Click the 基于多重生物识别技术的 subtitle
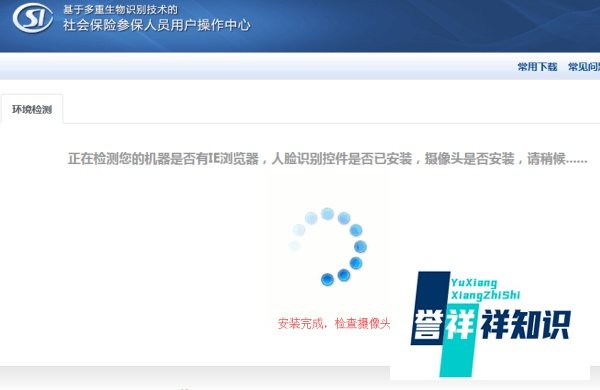This screenshot has height=390, width=600. (121, 9)
